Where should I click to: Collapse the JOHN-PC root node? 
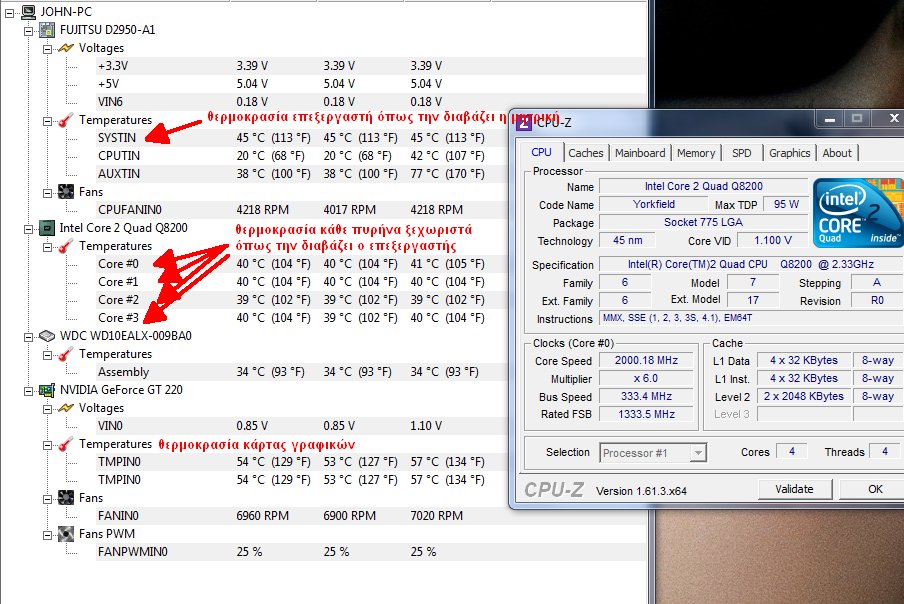click(x=10, y=13)
